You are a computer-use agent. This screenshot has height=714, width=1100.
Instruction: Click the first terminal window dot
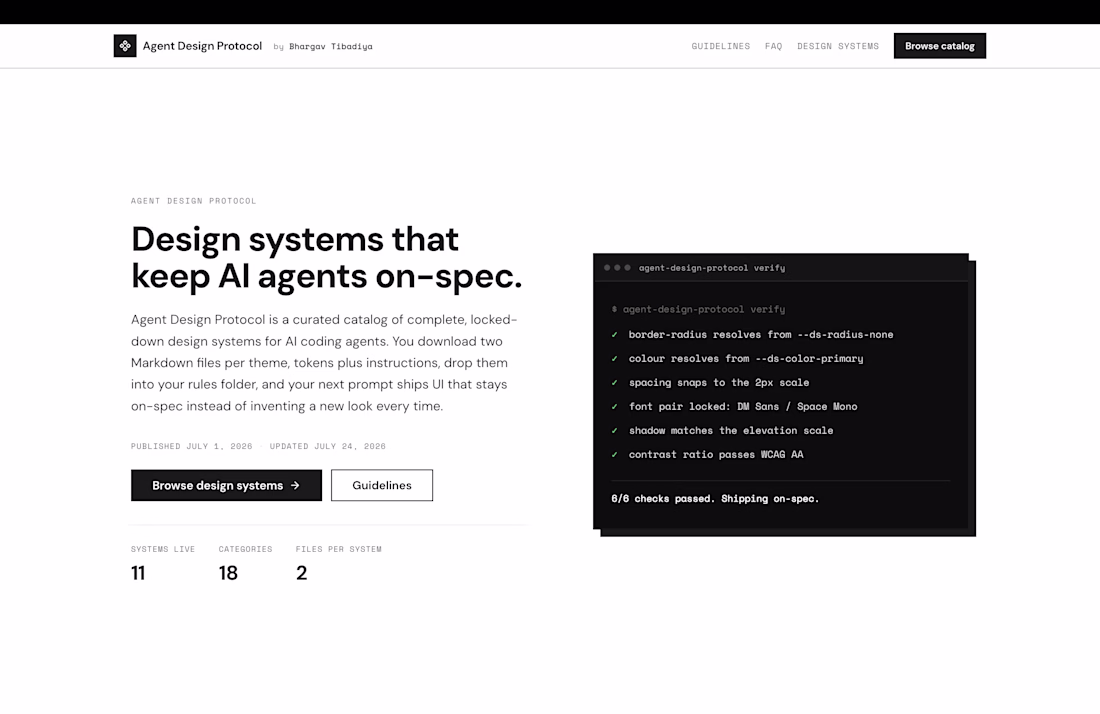(607, 268)
